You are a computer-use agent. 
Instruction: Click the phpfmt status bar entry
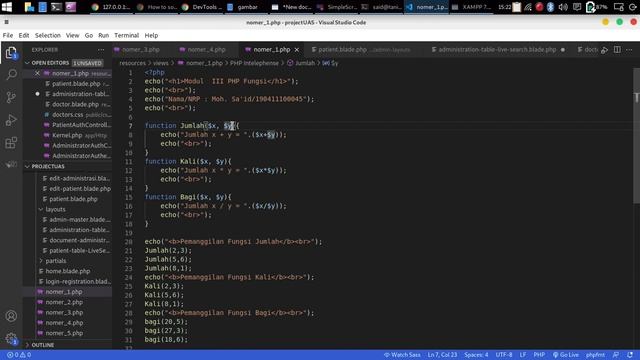595,355
